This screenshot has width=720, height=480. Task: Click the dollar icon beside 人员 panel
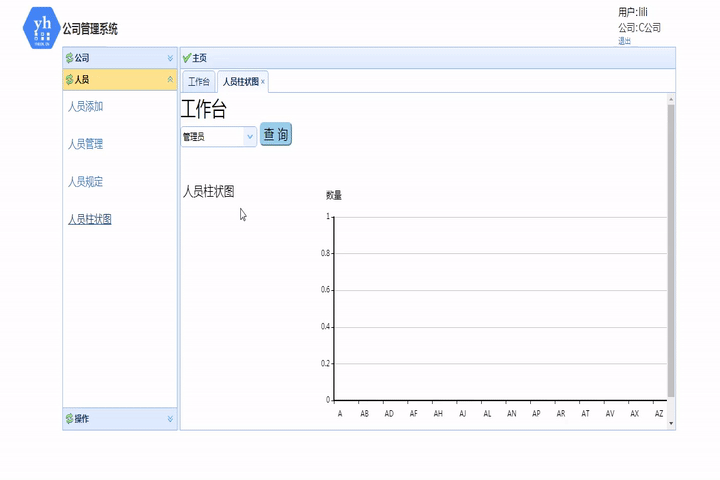point(69,79)
